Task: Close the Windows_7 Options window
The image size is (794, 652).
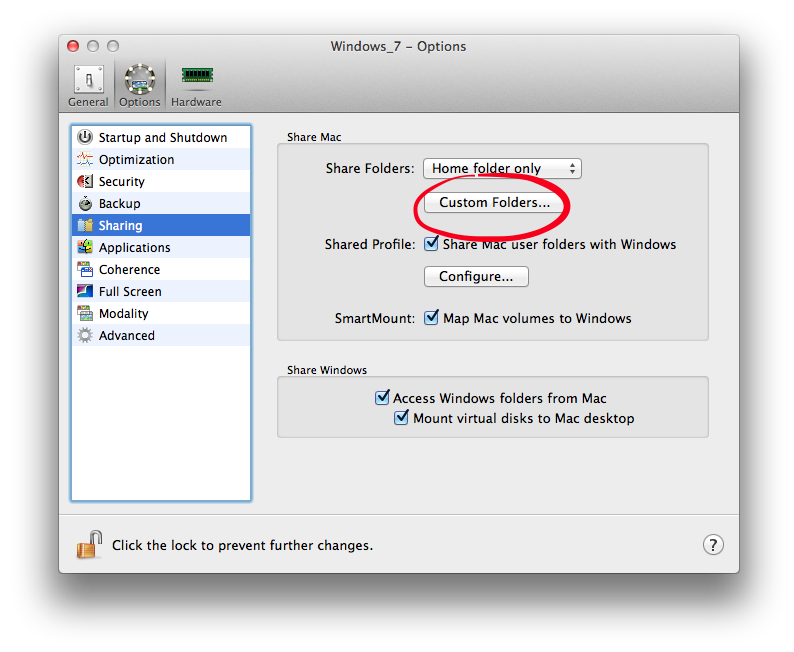Action: click(73, 46)
